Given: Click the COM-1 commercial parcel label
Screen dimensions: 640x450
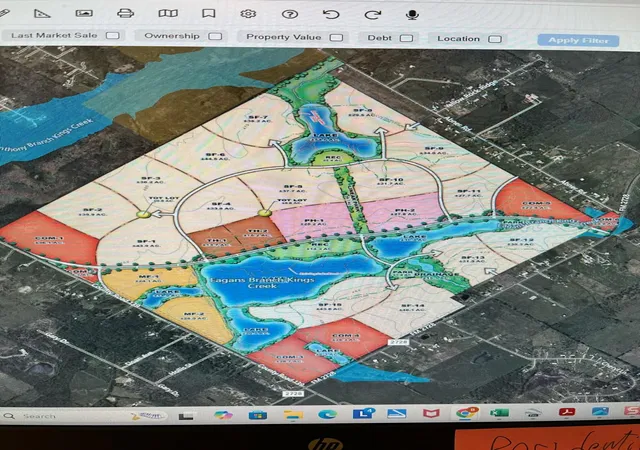Looking at the screenshot, I should tap(49, 240).
